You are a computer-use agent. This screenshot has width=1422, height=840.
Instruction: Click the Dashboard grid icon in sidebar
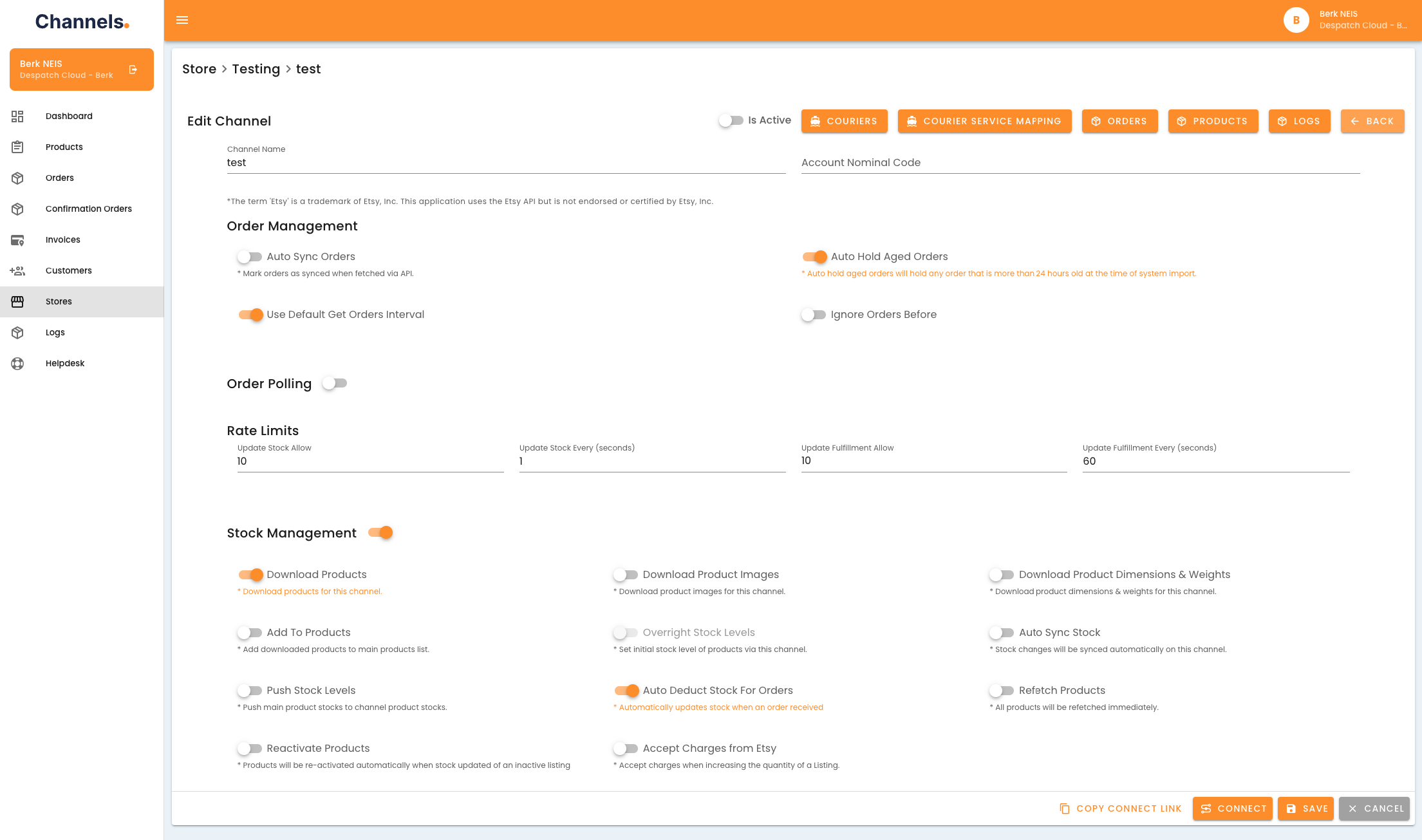(17, 116)
